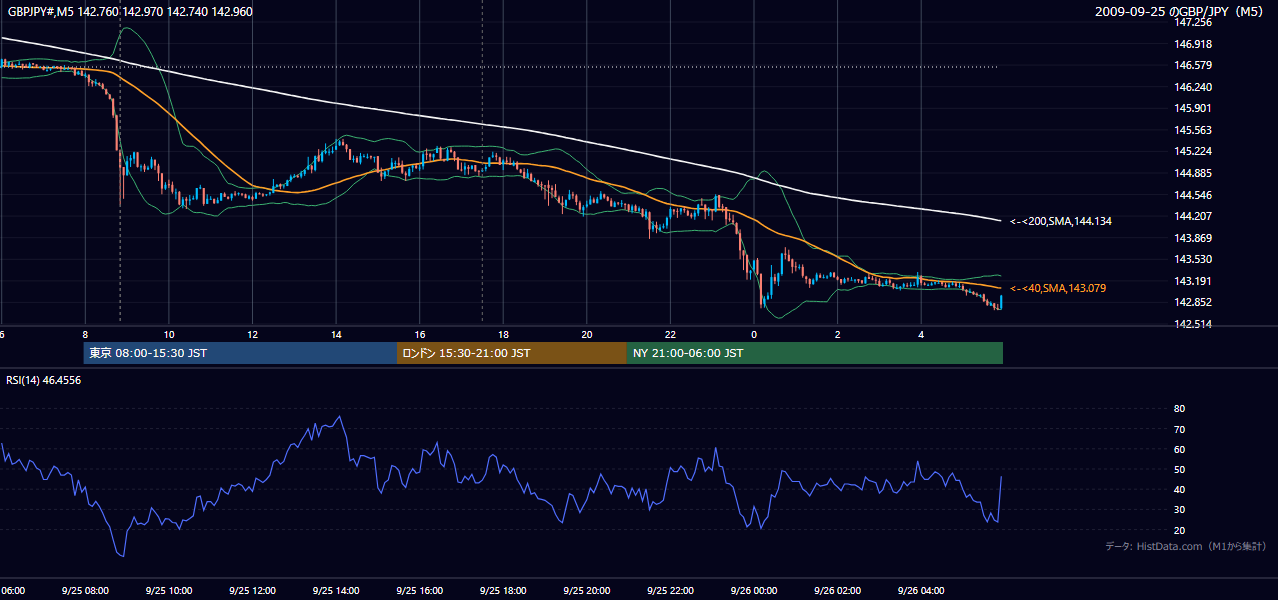Click RSI scale value 40
This screenshot has width=1278, height=600.
pos(1179,489)
